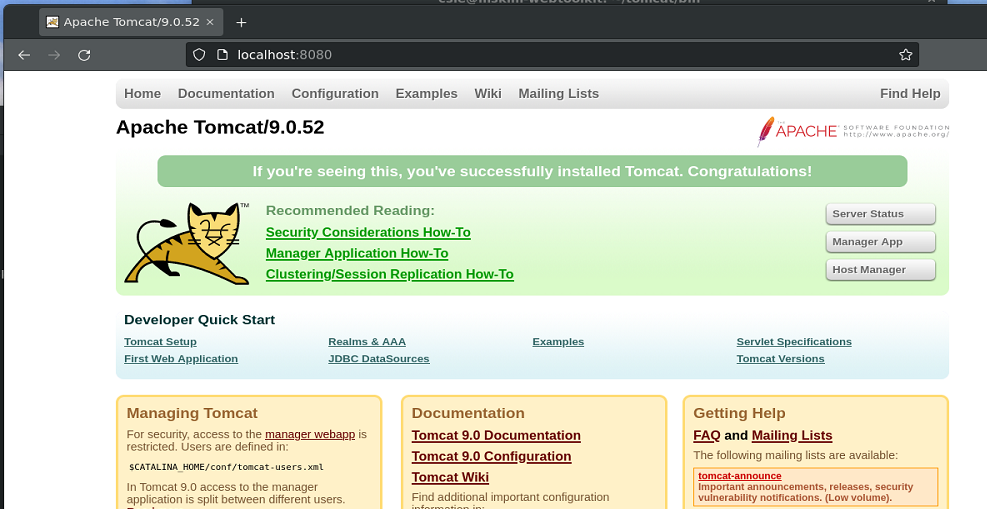
Task: Click Find Help in the navigation bar
Action: (910, 94)
